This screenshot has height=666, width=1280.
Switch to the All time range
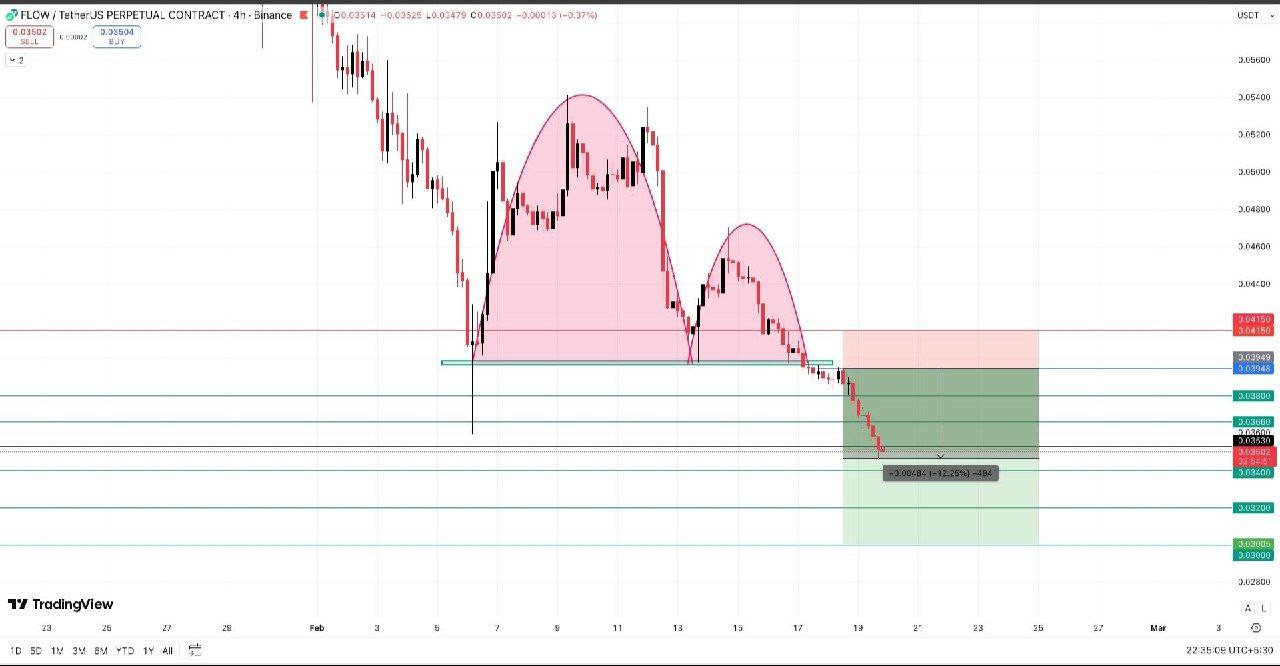click(x=167, y=650)
